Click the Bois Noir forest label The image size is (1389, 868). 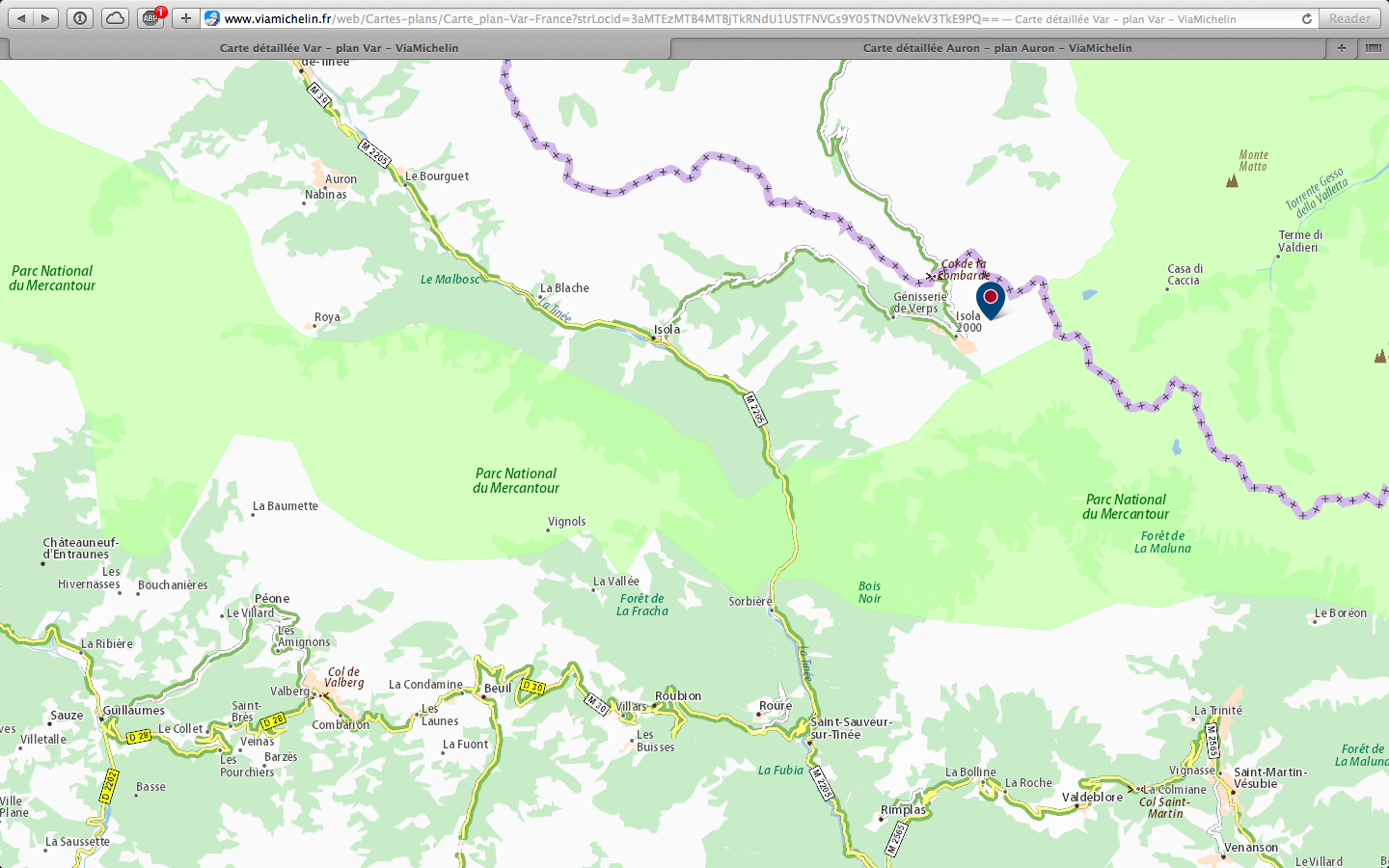[869, 592]
